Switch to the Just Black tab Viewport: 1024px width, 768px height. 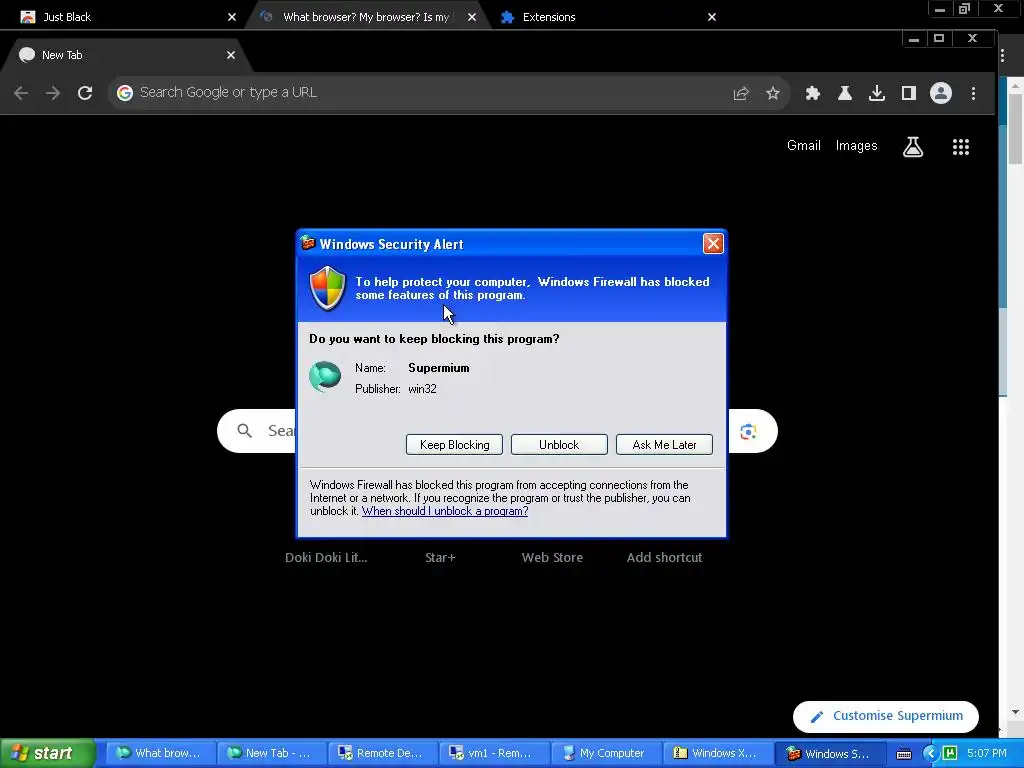tap(124, 17)
